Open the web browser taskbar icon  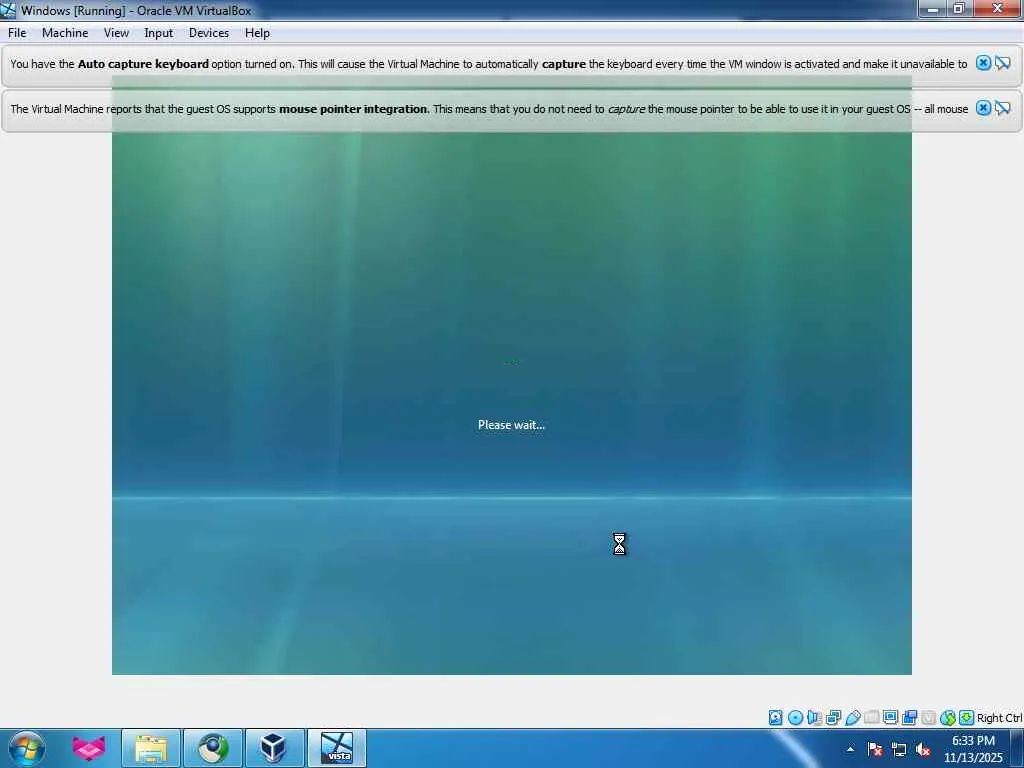pyautogui.click(x=213, y=748)
